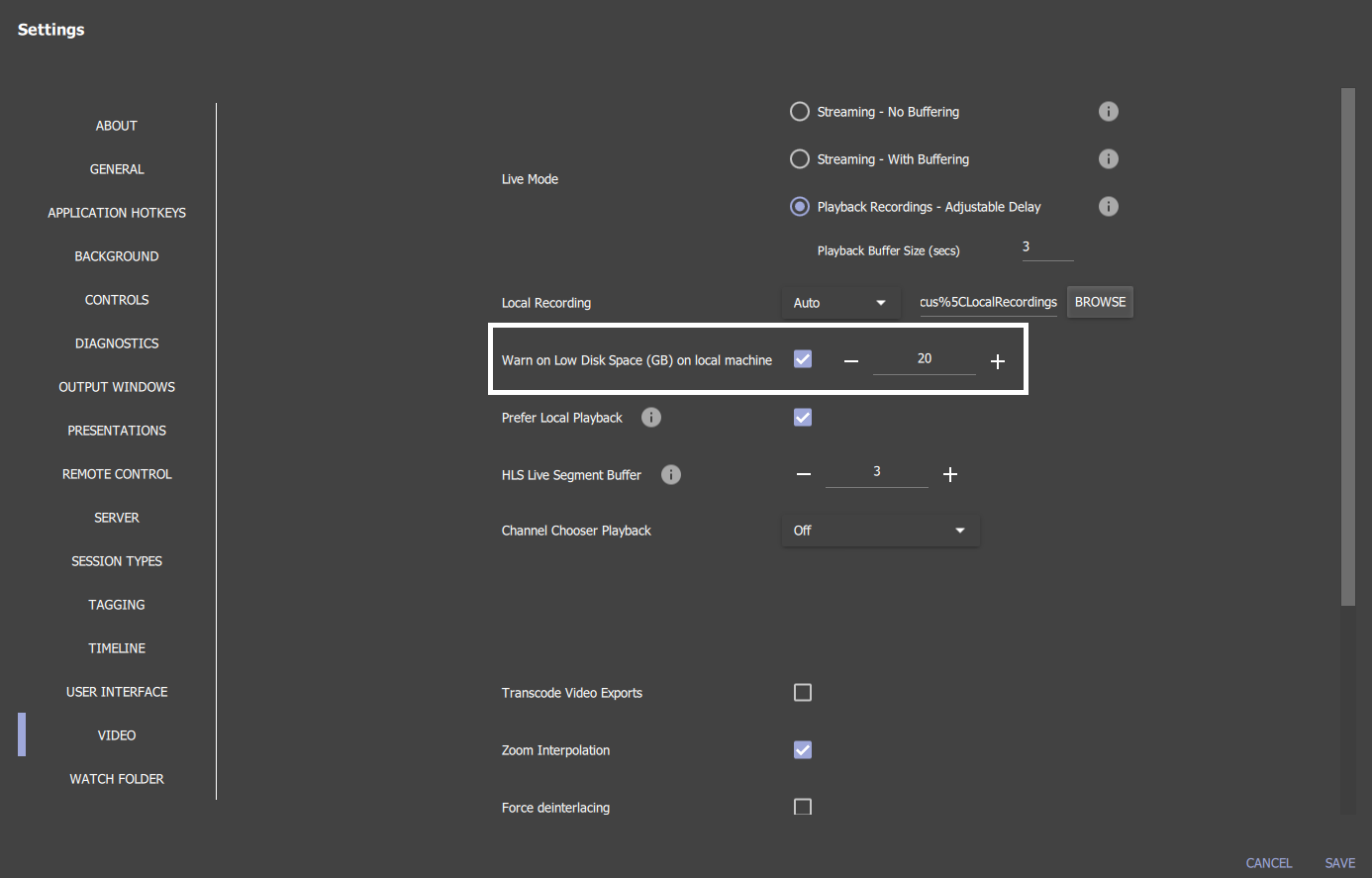Select Streaming - No Buffering radio option
1372x878 pixels.
point(800,112)
